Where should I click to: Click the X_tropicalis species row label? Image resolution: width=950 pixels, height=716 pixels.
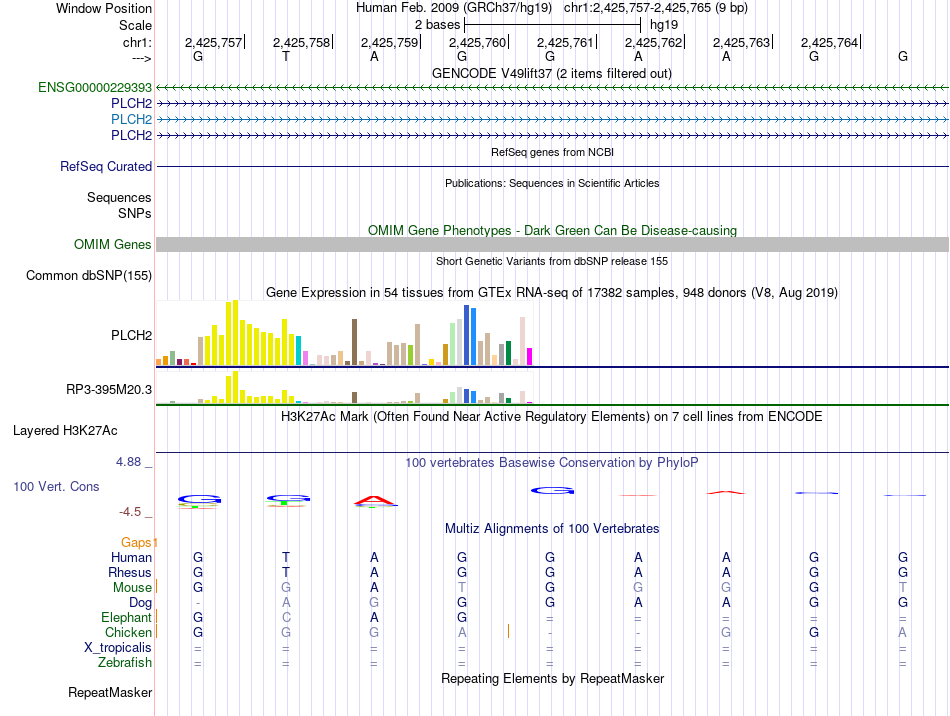coord(118,648)
